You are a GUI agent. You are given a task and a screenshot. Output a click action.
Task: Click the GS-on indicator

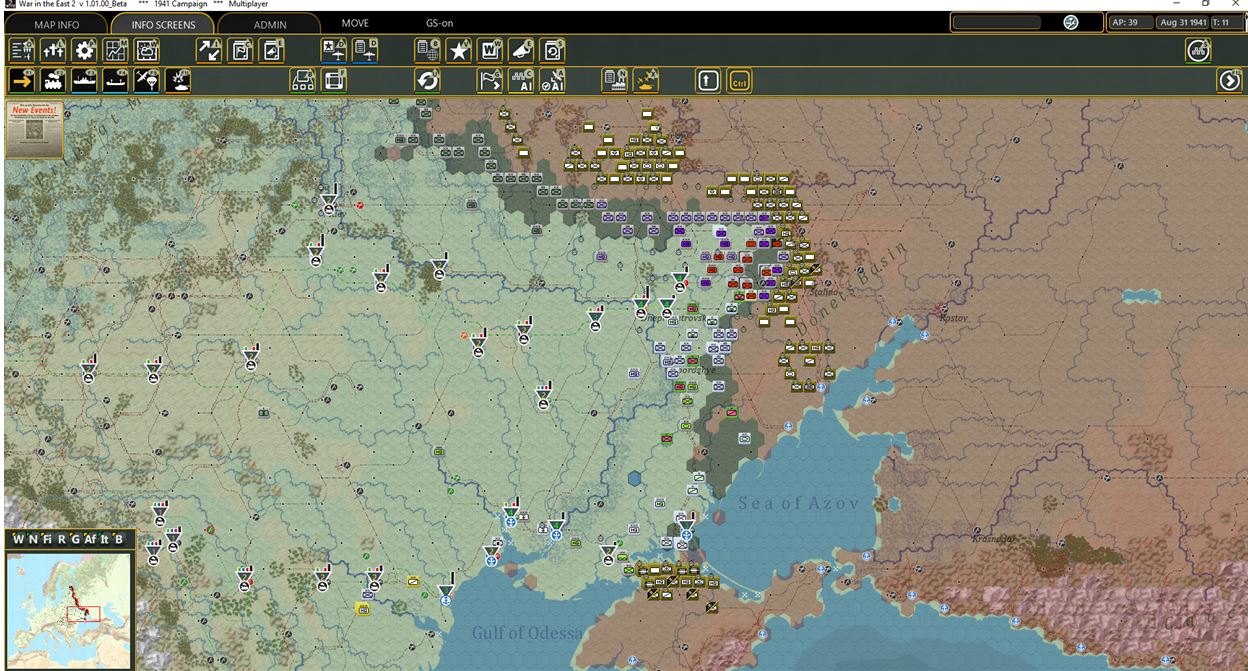click(x=439, y=23)
